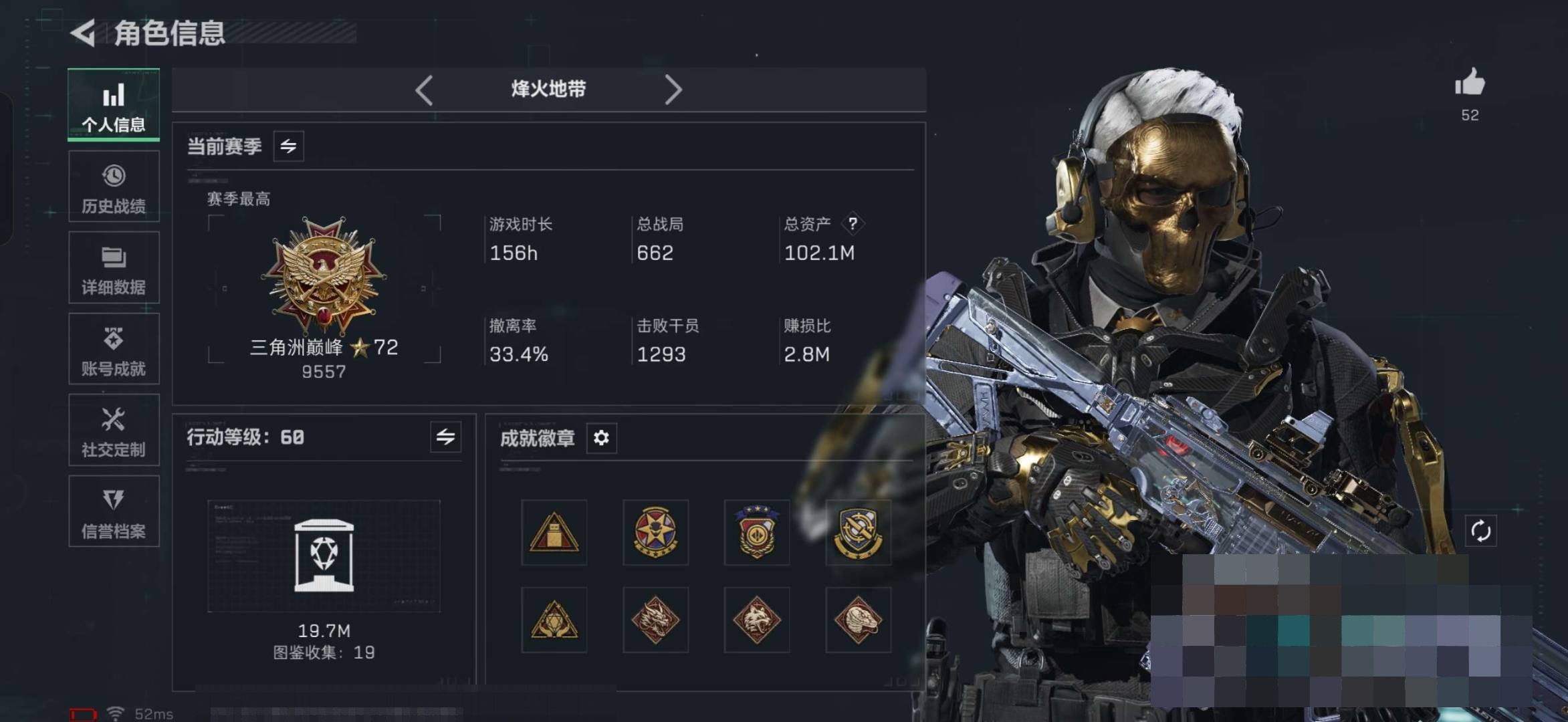This screenshot has height=722, width=1568.
Task: Open the 社交定制 tab
Action: pyautogui.click(x=114, y=430)
